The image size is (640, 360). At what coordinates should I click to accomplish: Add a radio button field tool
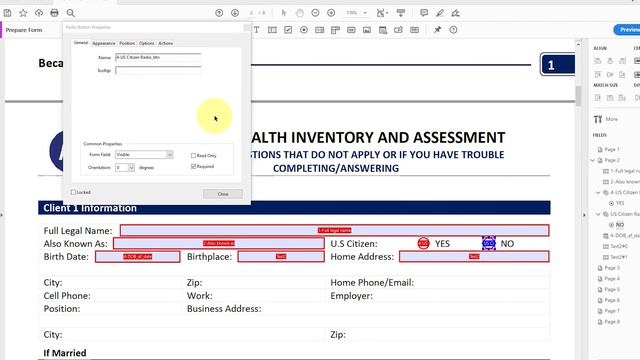(x=304, y=30)
